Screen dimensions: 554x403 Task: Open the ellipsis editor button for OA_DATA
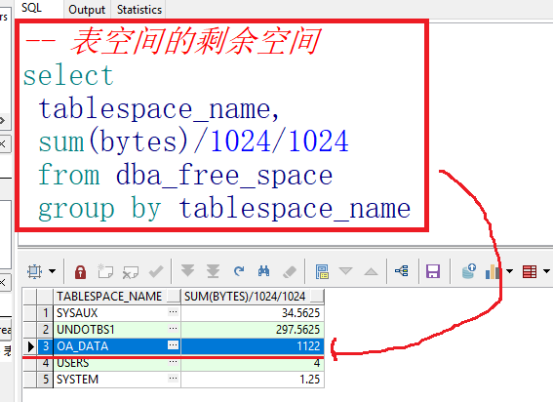173,345
